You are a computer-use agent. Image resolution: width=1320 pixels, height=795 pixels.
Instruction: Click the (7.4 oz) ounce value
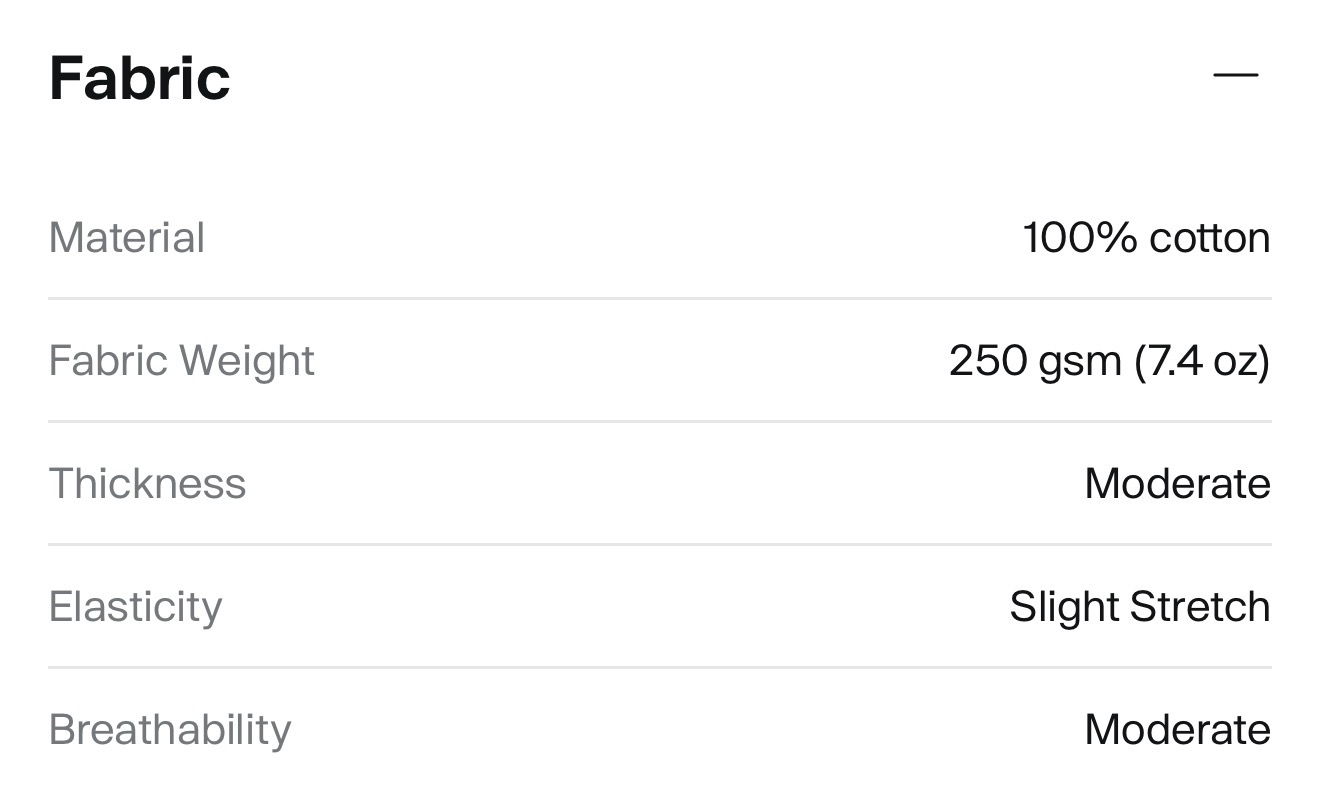(x=1202, y=361)
